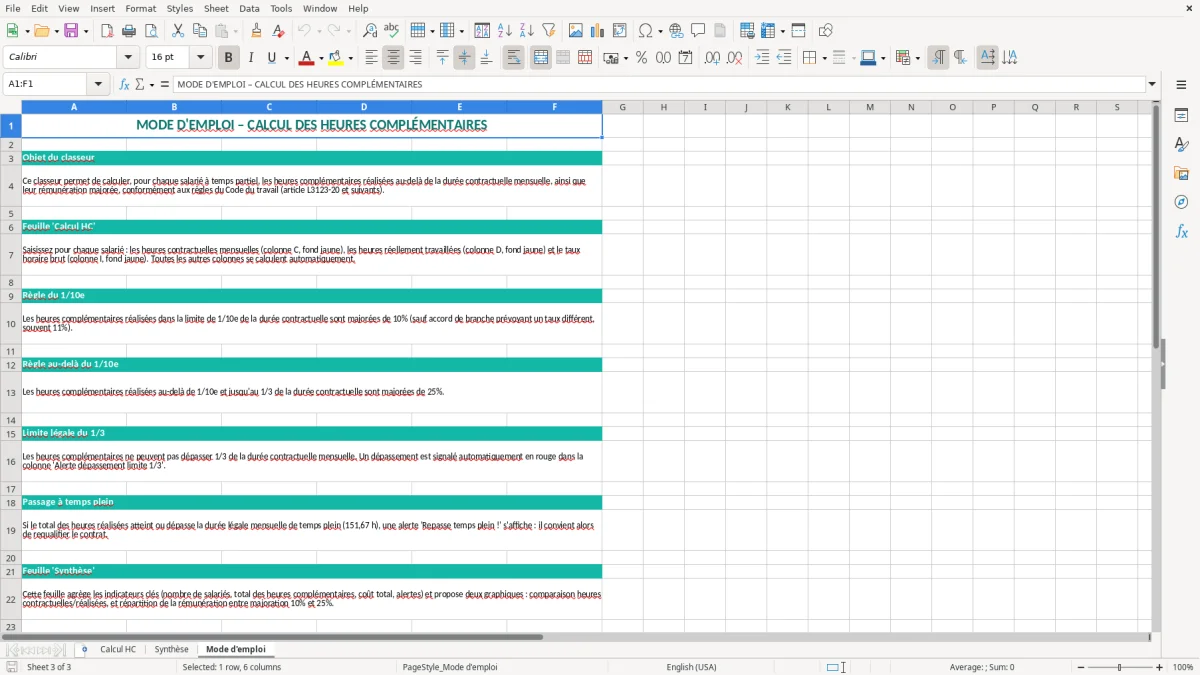This screenshot has height=675, width=1200.
Task: Add a decimal place
Action: 712,58
